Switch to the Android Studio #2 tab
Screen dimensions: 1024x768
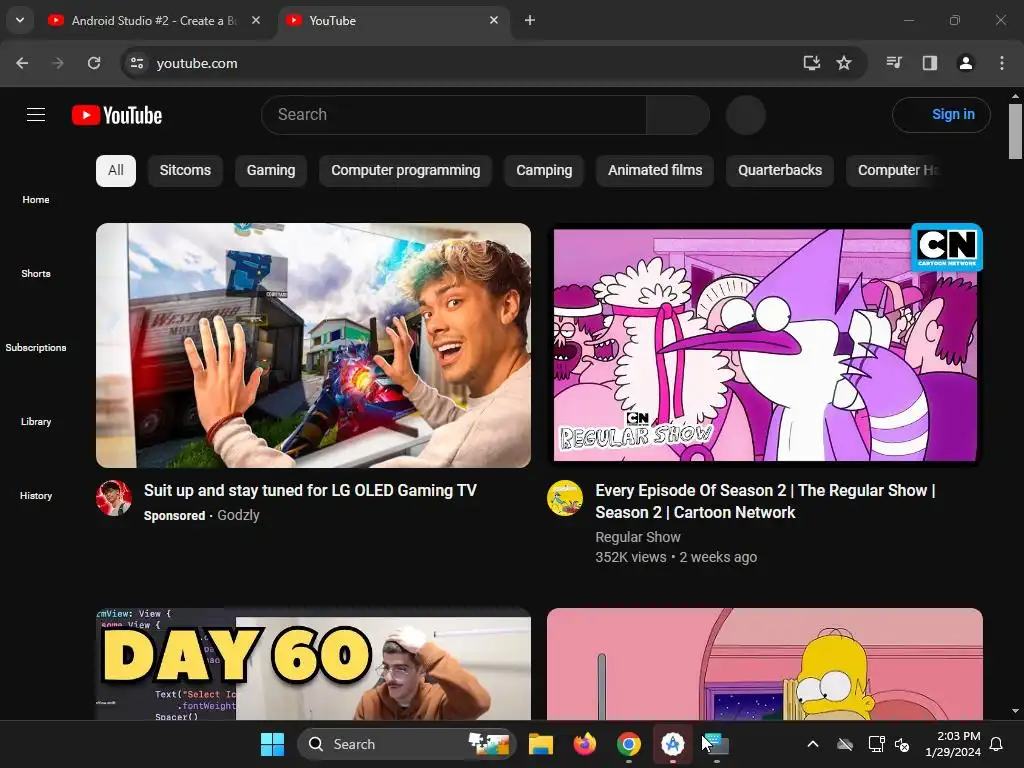(x=153, y=21)
